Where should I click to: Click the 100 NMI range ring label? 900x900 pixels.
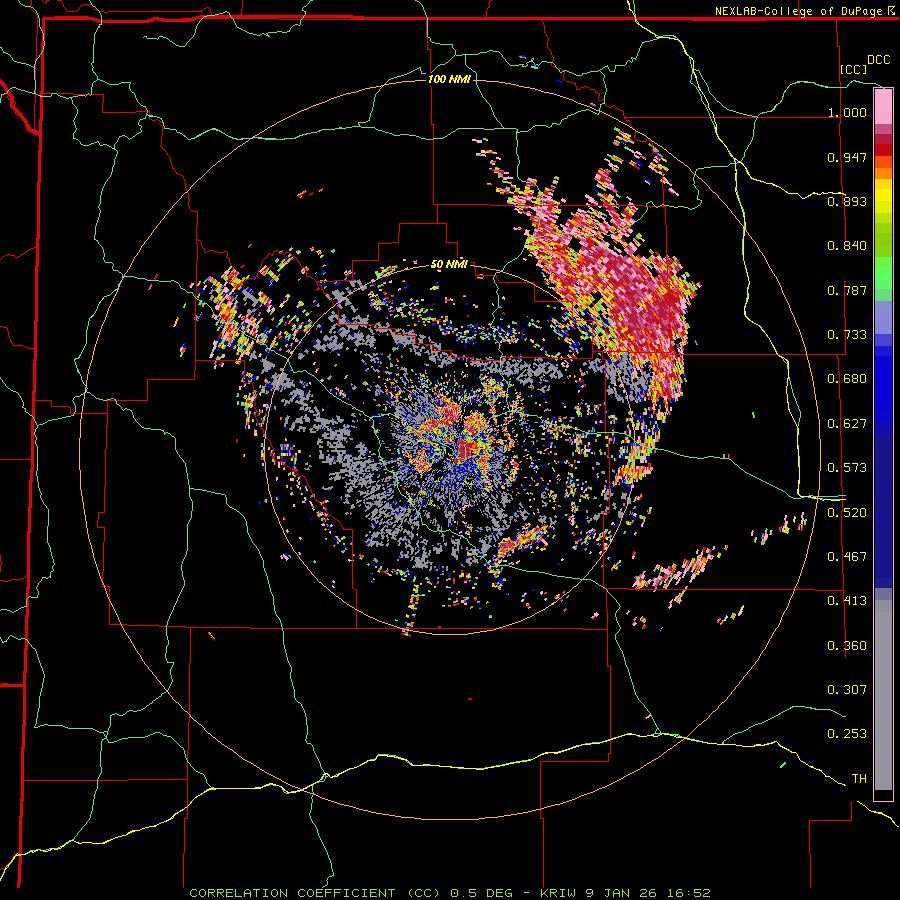[x=449, y=79]
